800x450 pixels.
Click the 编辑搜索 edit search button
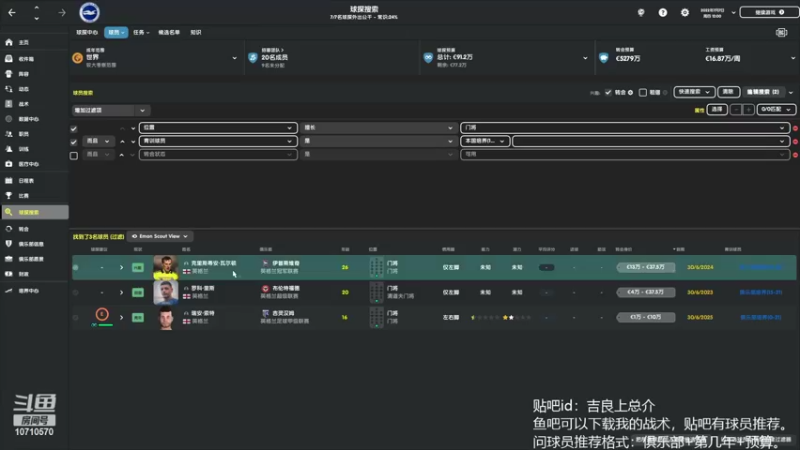[763, 92]
